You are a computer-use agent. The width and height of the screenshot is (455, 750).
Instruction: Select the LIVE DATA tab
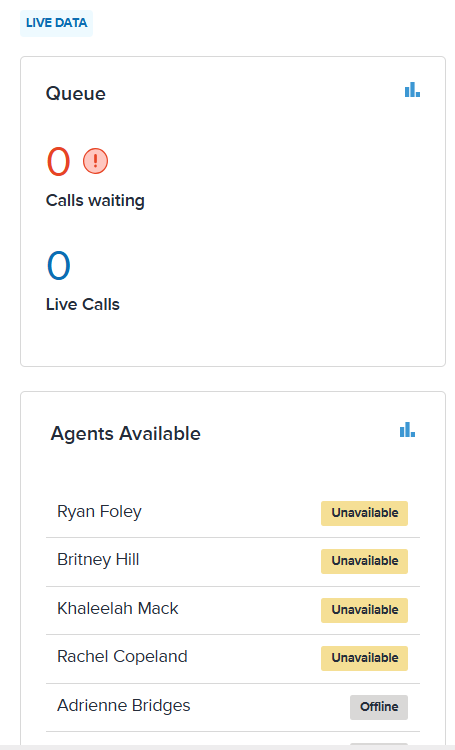56,23
